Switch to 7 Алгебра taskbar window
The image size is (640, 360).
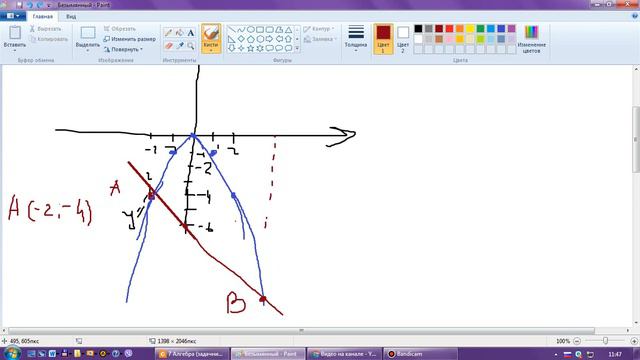coord(192,354)
